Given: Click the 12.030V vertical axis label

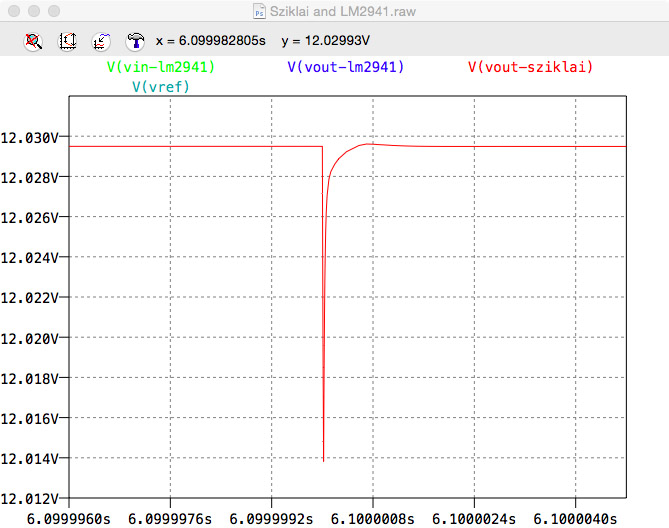Looking at the screenshot, I should [x=29, y=137].
